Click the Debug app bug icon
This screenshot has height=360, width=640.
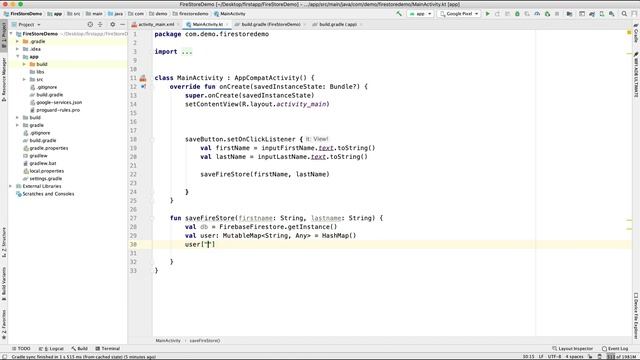[x=517, y=13]
